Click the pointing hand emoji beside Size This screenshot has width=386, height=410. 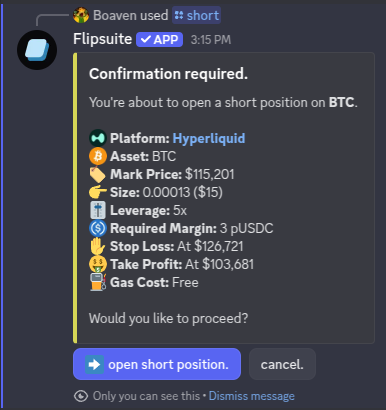[98, 192]
